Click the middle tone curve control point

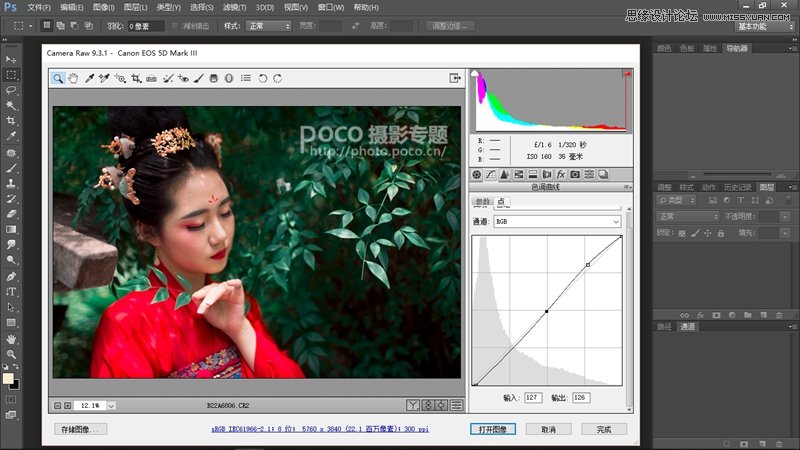tap(546, 311)
